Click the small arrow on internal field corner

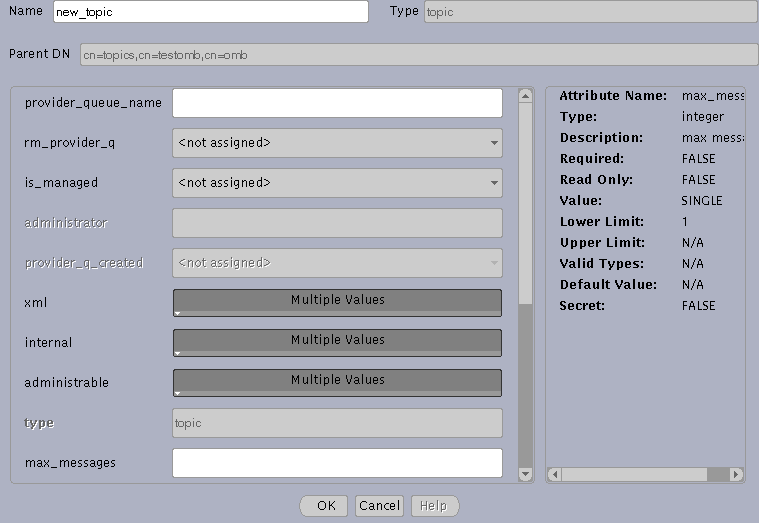click(178, 353)
